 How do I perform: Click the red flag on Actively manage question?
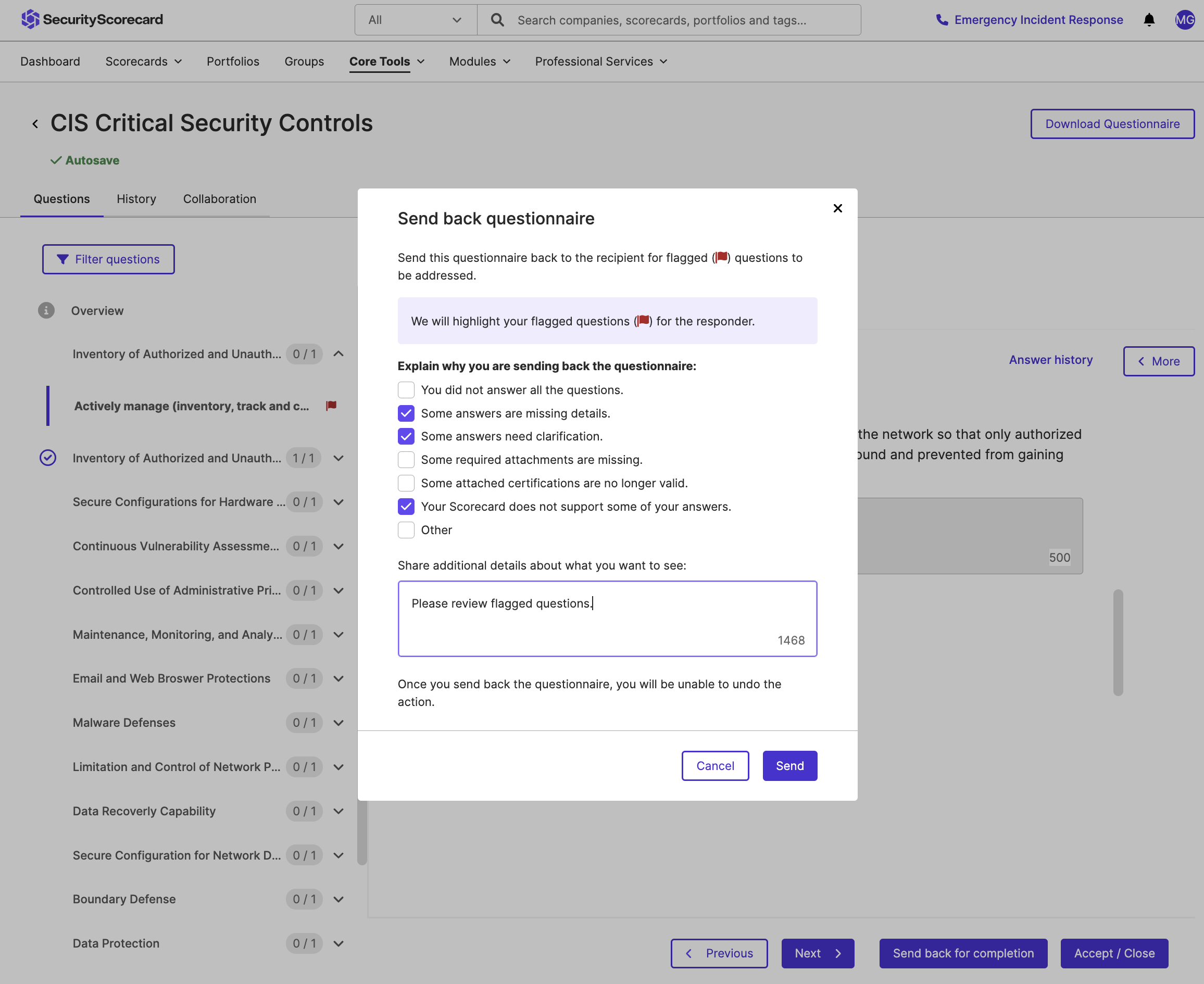(x=332, y=405)
